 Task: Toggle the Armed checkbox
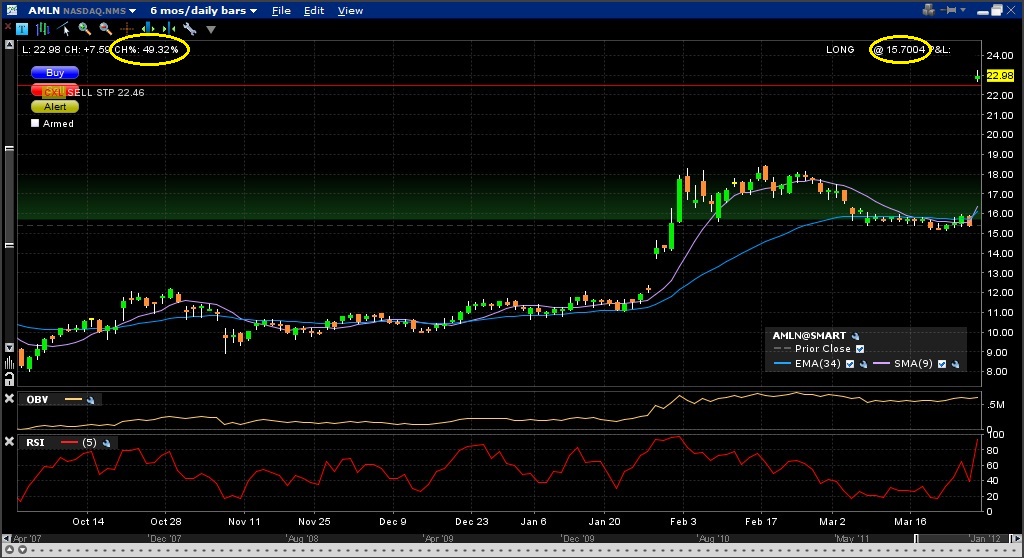pos(35,124)
